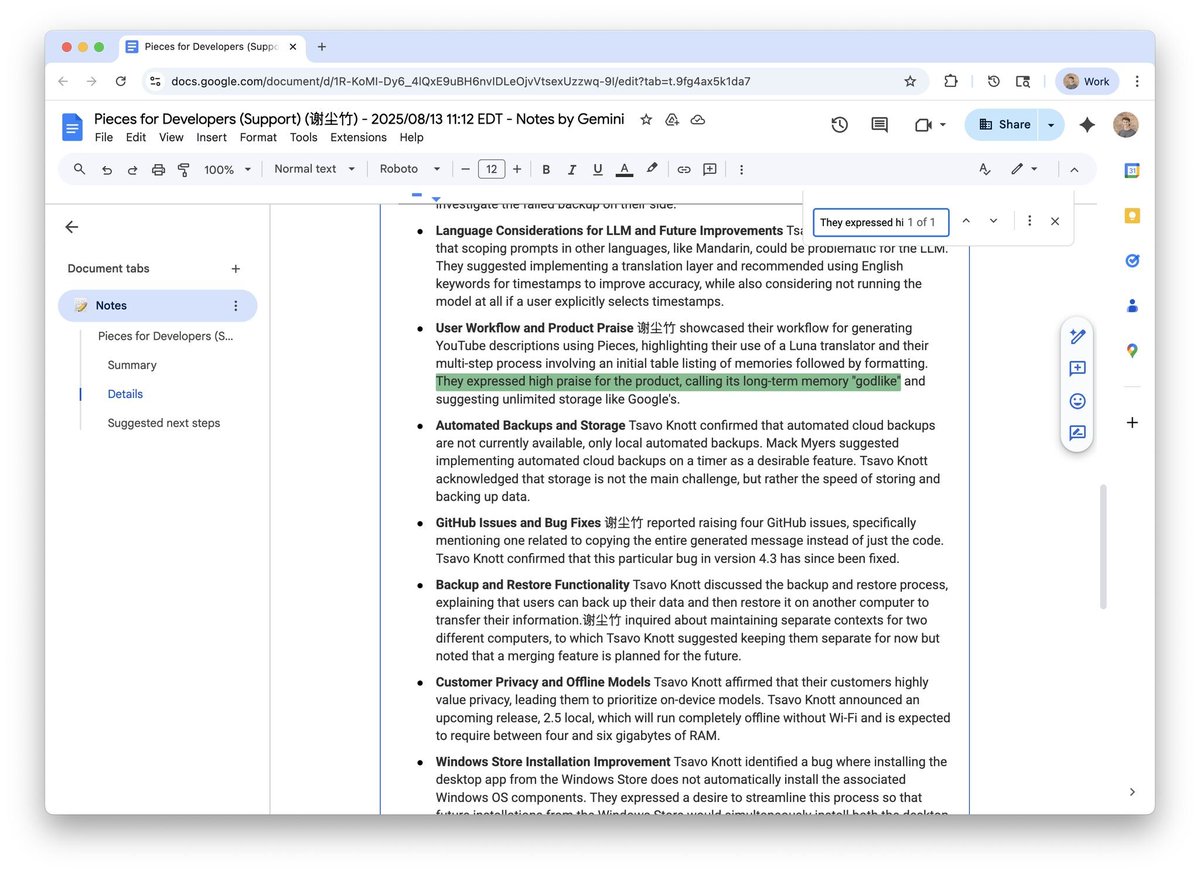This screenshot has width=1200, height=874.
Task: Hide the menus with chevron
Action: (x=1074, y=170)
